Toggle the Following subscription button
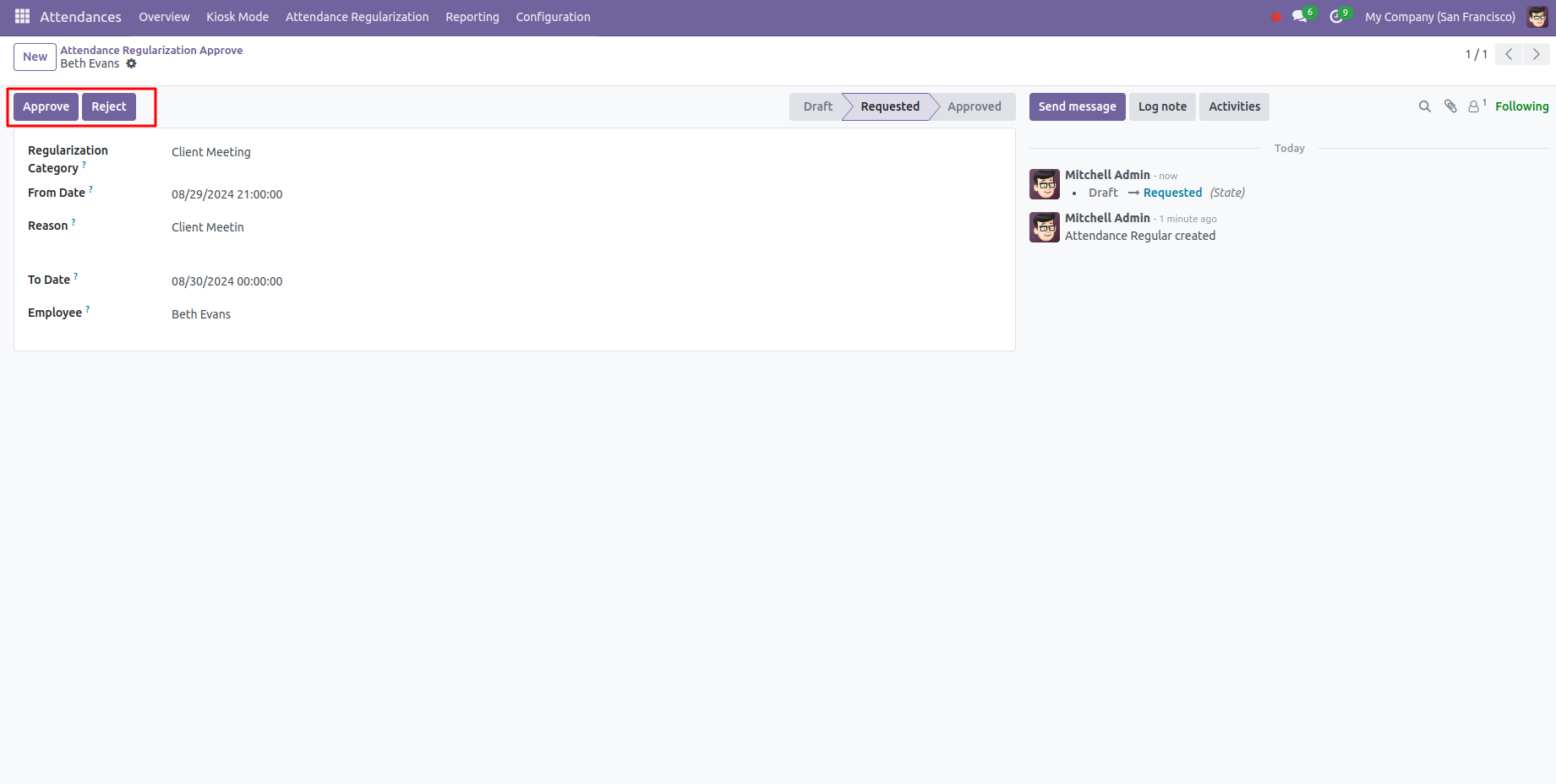Image resolution: width=1556 pixels, height=784 pixels. tap(1521, 106)
